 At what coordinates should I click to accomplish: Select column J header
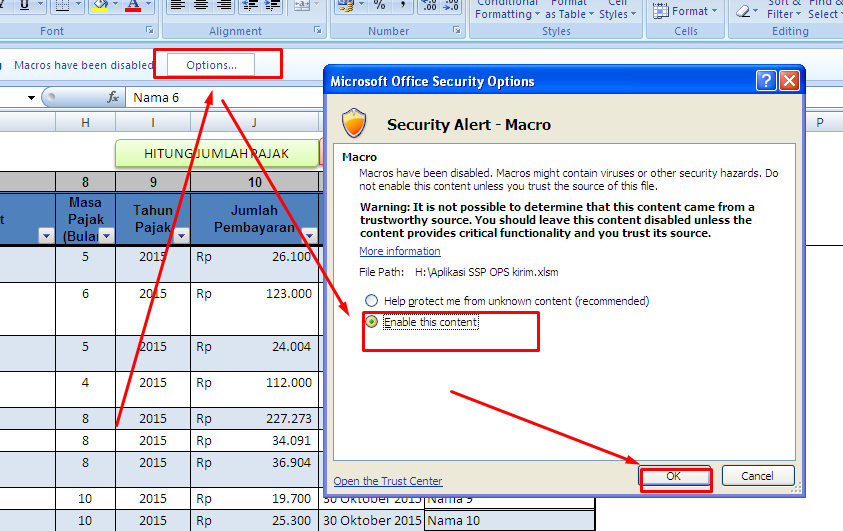tap(255, 123)
